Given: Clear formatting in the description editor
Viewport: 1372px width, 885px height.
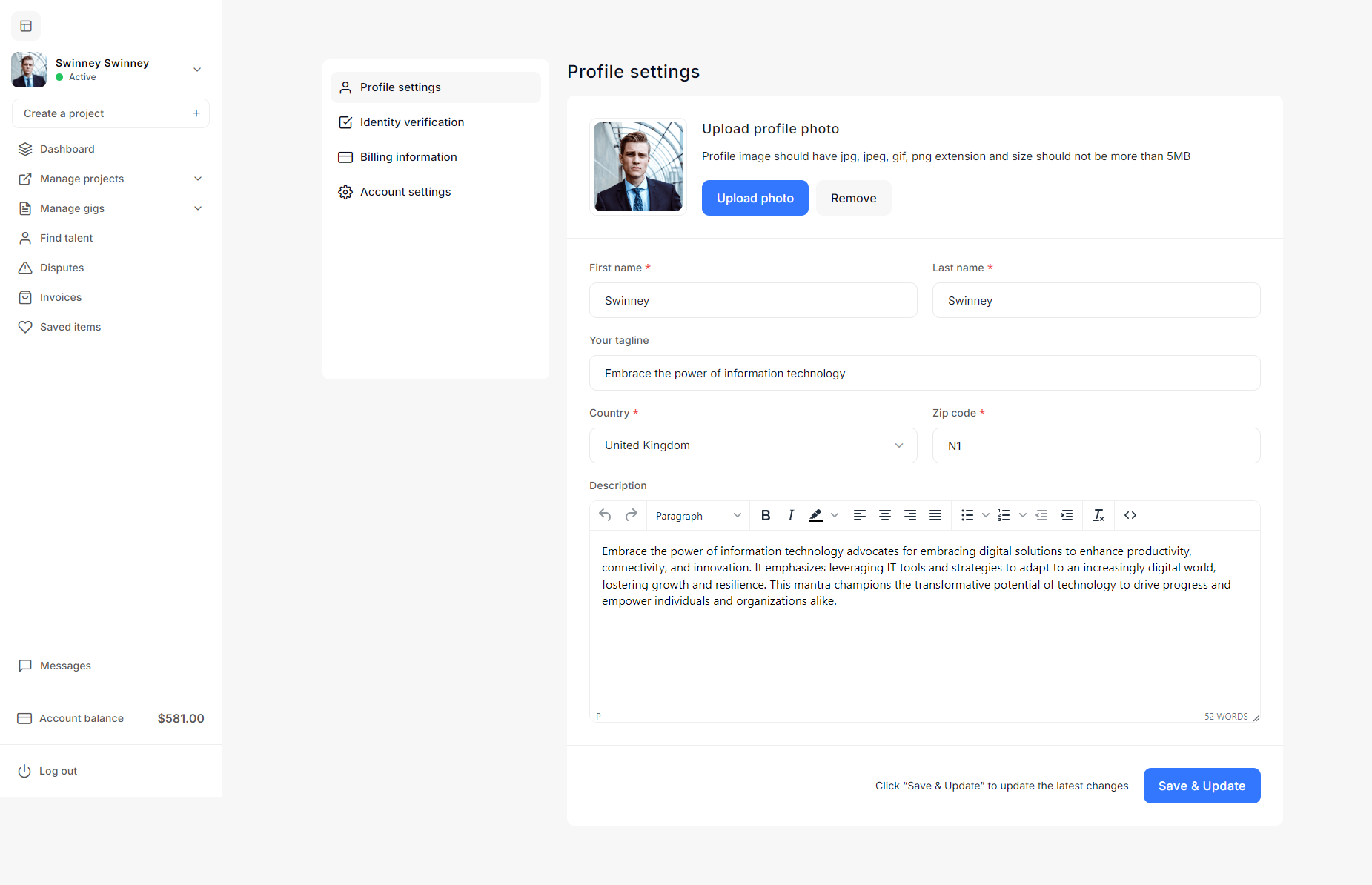Looking at the screenshot, I should [x=1098, y=515].
